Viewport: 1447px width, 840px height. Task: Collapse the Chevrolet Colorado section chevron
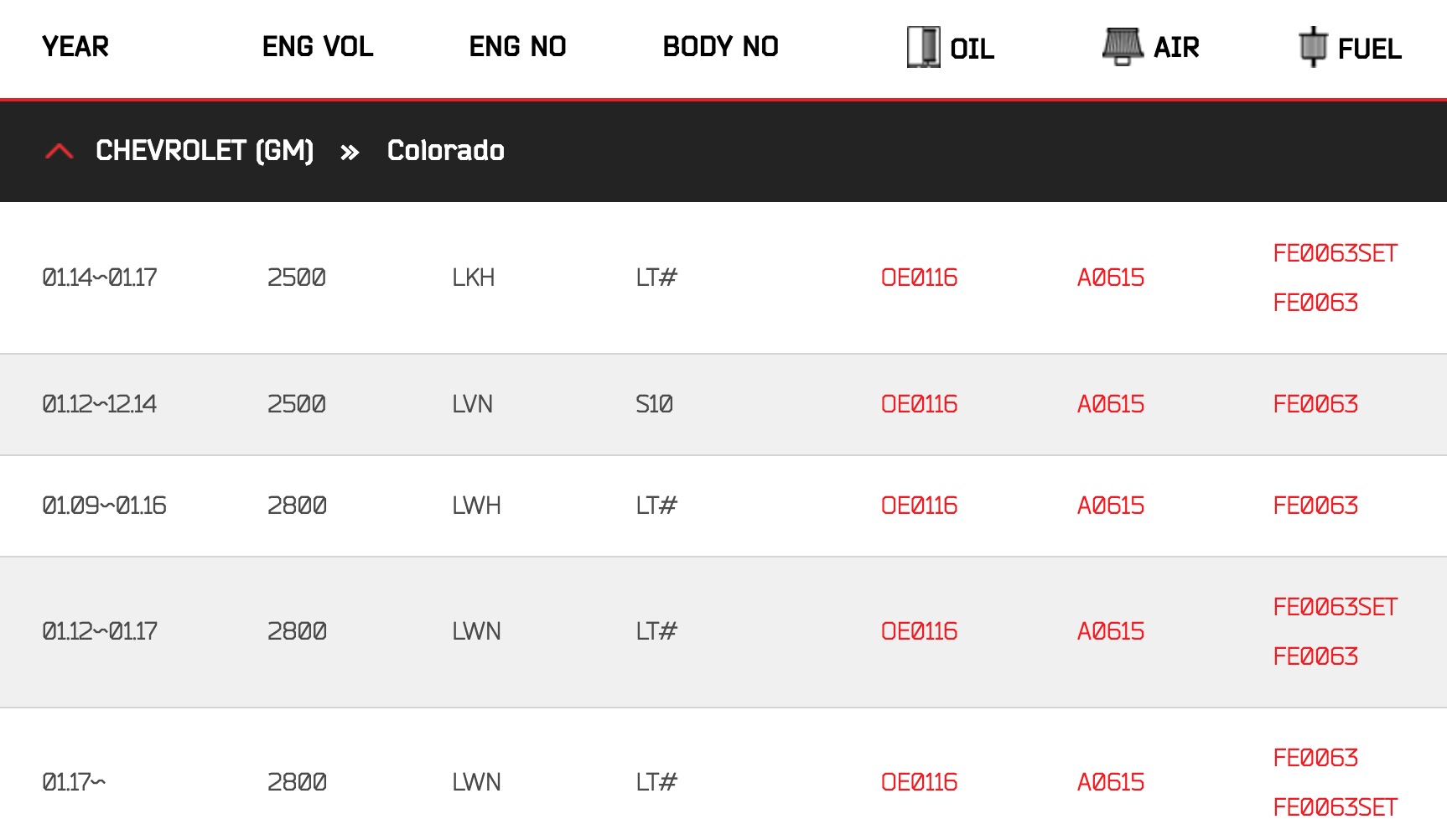[60, 152]
